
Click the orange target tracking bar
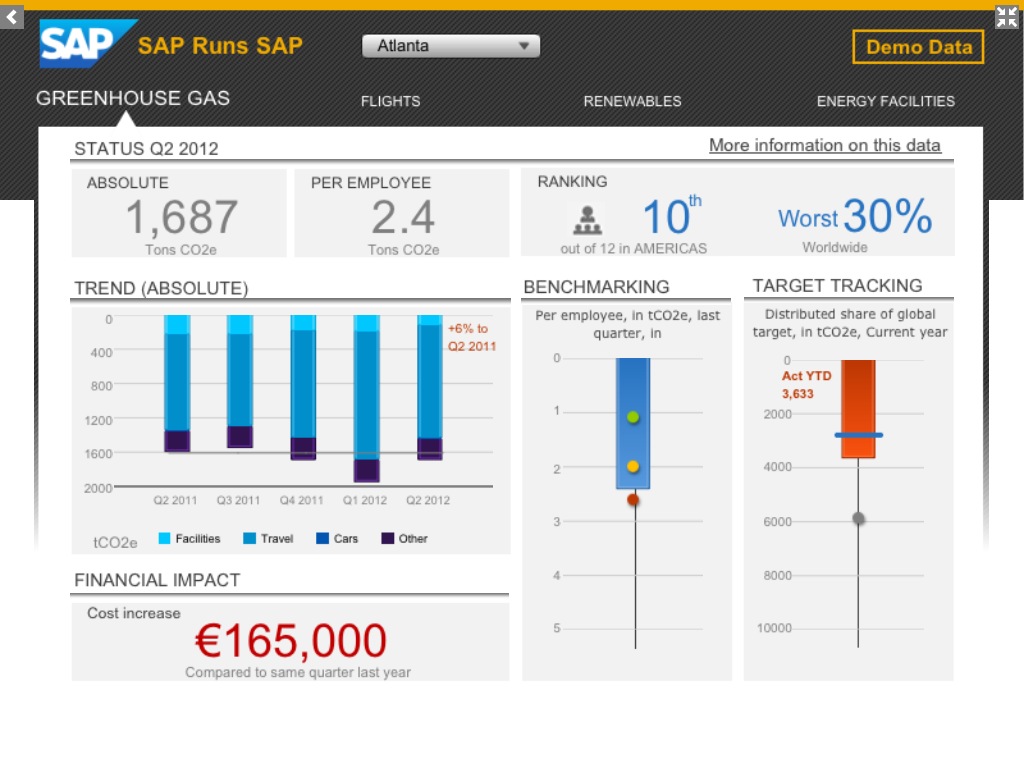coord(858,409)
